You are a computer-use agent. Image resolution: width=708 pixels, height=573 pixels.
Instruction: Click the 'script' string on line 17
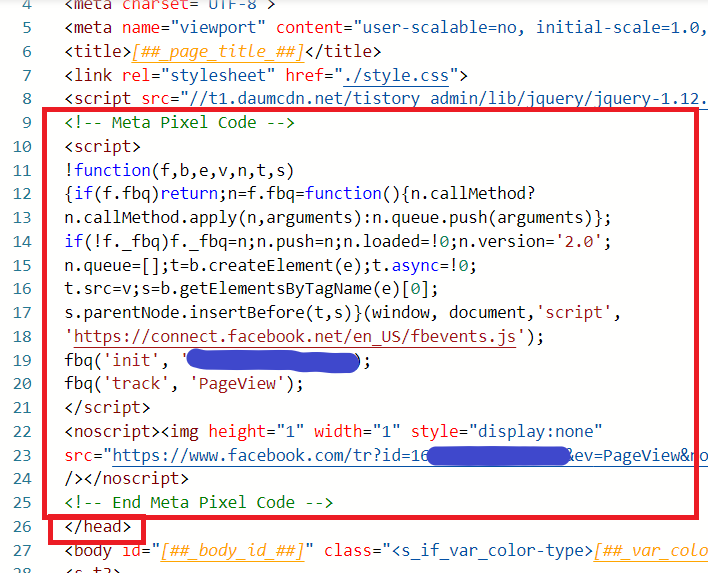(x=573, y=312)
